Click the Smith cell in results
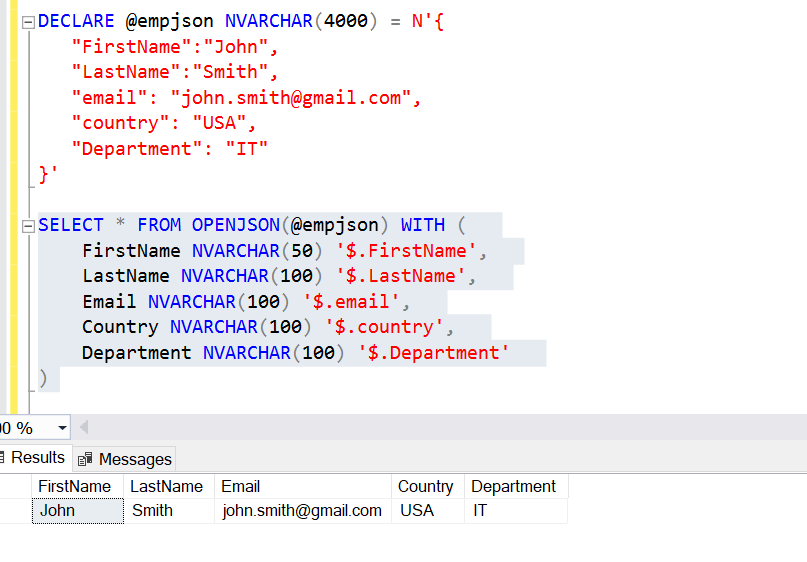The height and width of the screenshot is (562, 807). (x=169, y=511)
